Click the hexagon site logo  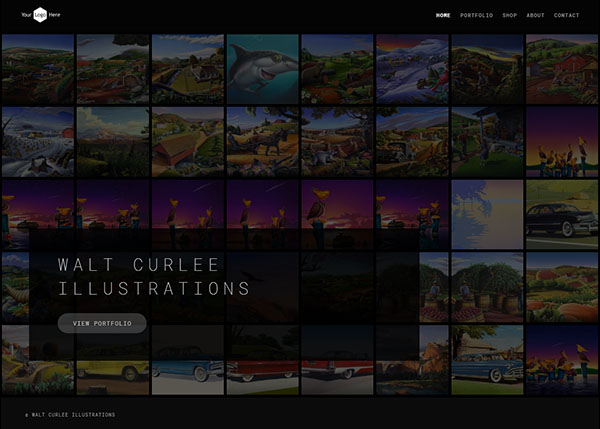tap(40, 15)
